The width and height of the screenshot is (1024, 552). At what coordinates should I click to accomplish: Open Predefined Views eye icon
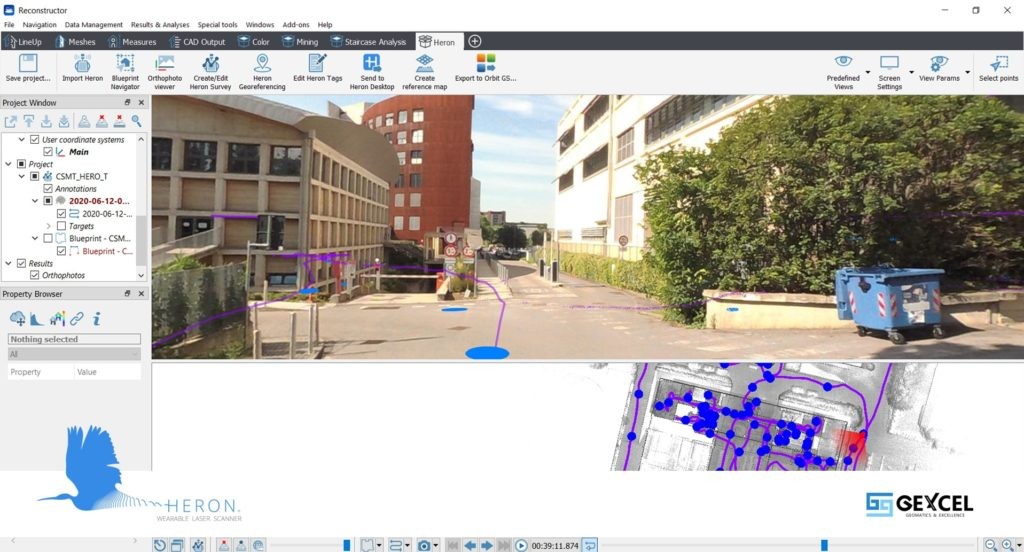(843, 61)
